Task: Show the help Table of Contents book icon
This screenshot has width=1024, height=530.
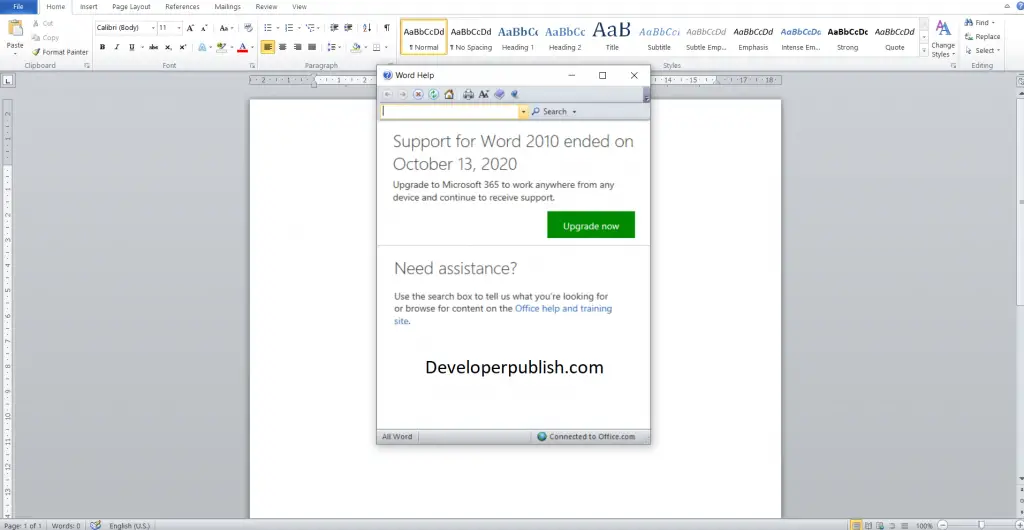Action: [x=500, y=95]
